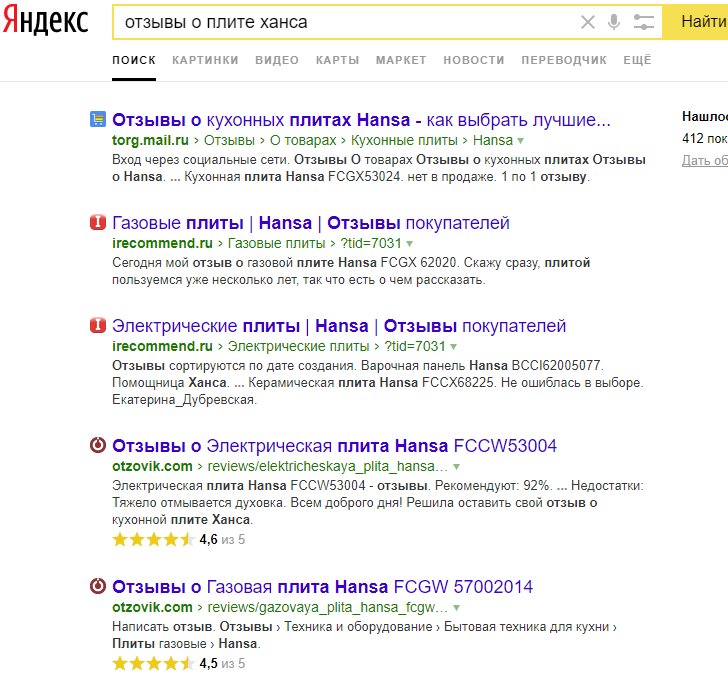This screenshot has height=689, width=728.
Task: Expand torg.mail.ru result dropdown arrow
Action: [x=520, y=141]
